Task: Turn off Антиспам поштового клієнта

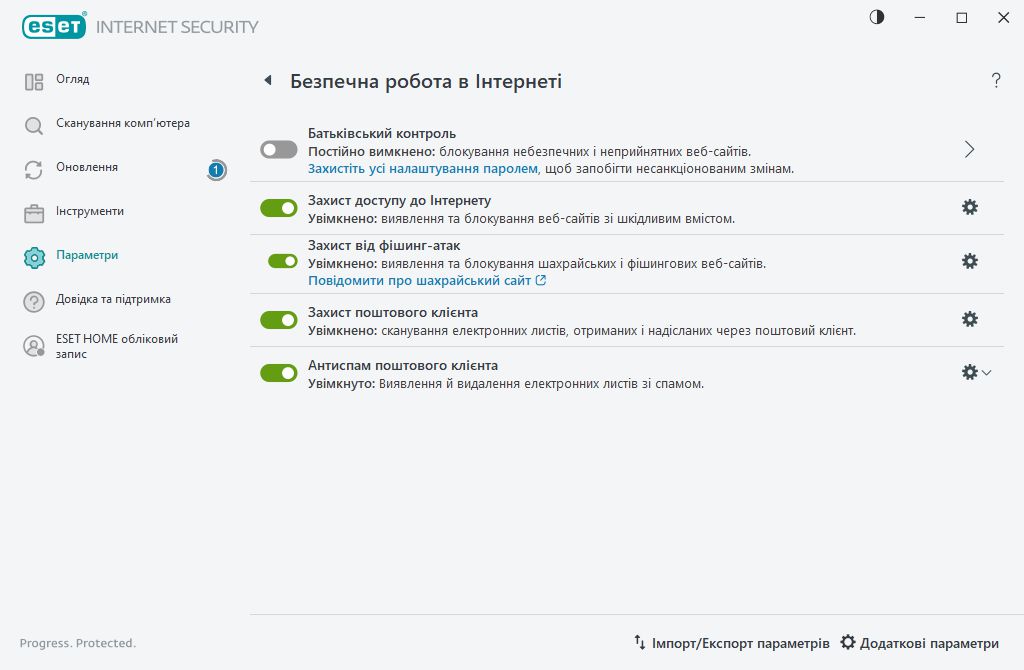Action: (x=279, y=374)
